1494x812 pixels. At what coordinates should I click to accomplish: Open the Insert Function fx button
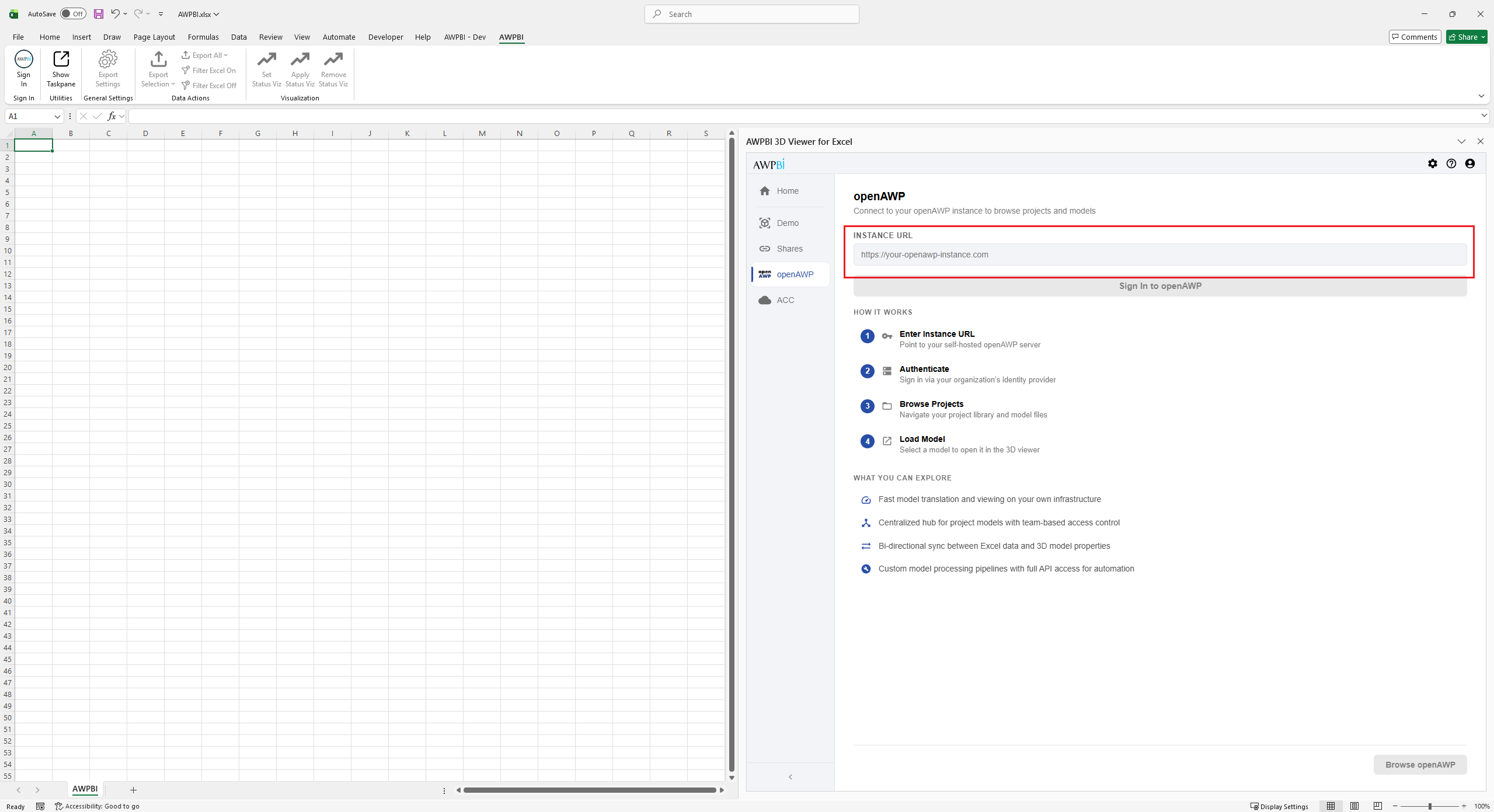coord(112,116)
